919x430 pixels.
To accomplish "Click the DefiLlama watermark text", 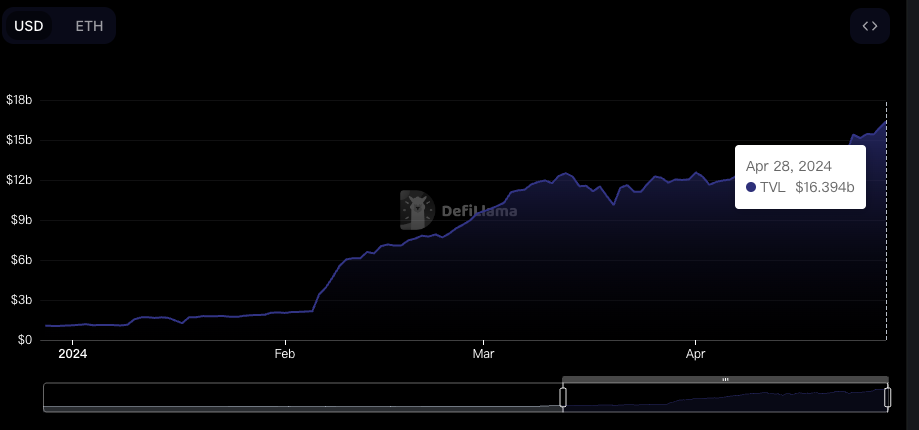I will coord(479,211).
